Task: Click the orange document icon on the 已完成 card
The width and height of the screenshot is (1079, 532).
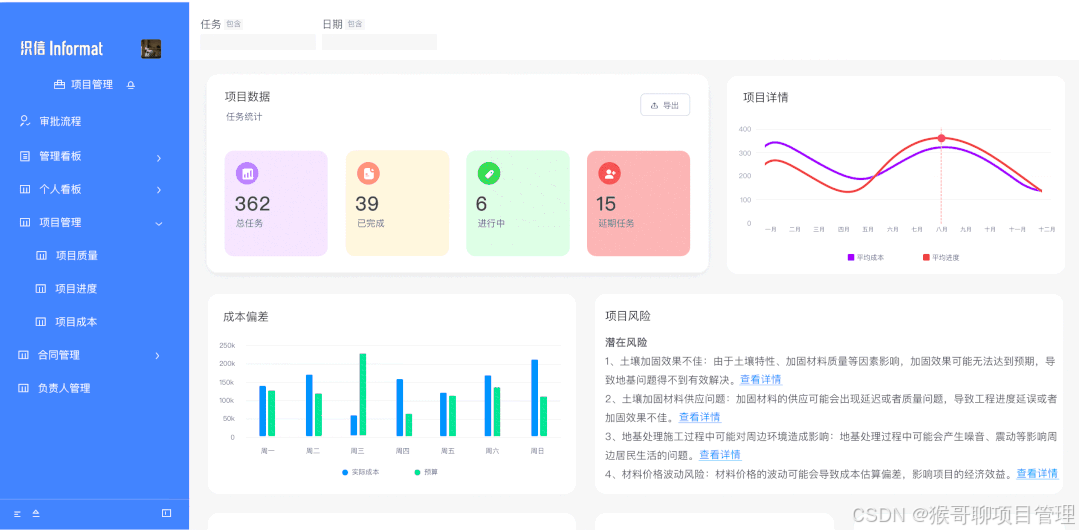Action: tap(368, 173)
